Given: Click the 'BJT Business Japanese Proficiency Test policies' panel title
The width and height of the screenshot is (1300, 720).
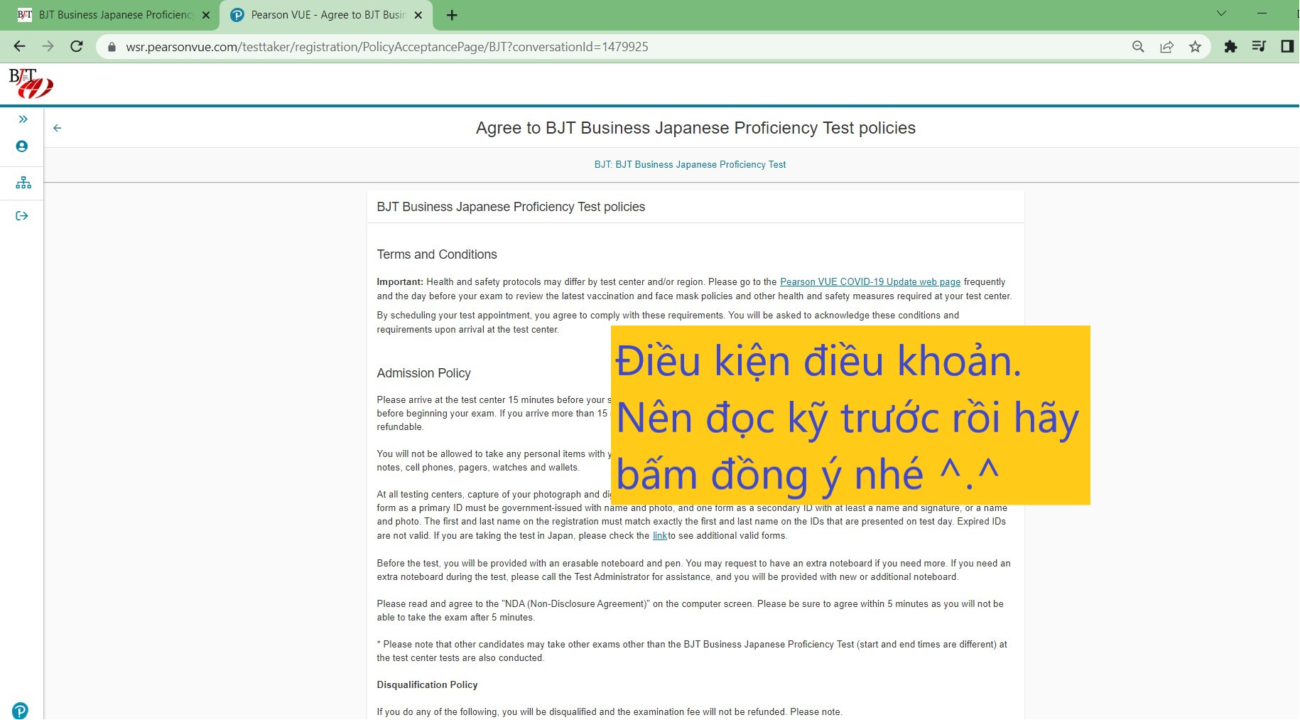Looking at the screenshot, I should (511, 207).
